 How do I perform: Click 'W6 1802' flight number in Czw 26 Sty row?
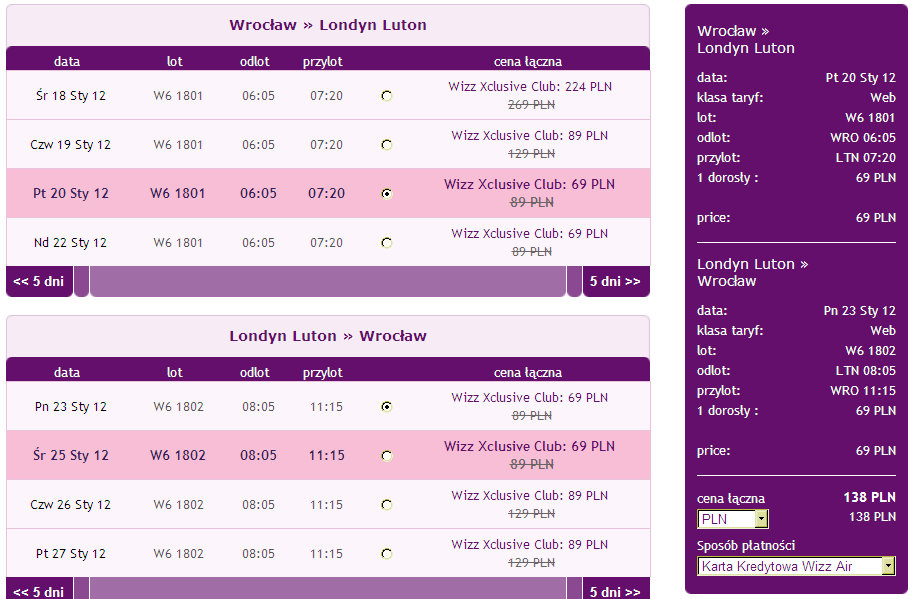point(178,505)
